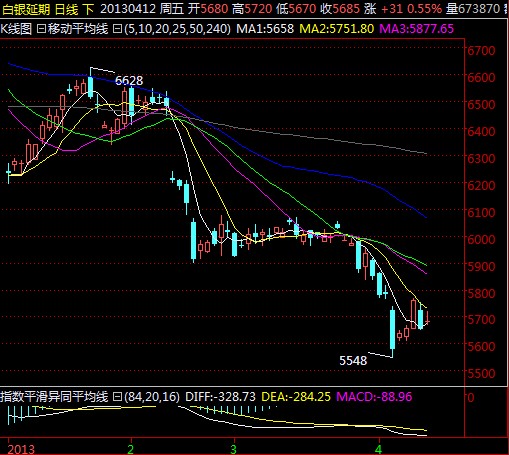The image size is (510, 455).
Task: Select the month 3 timeline marker
Action: (x=233, y=449)
